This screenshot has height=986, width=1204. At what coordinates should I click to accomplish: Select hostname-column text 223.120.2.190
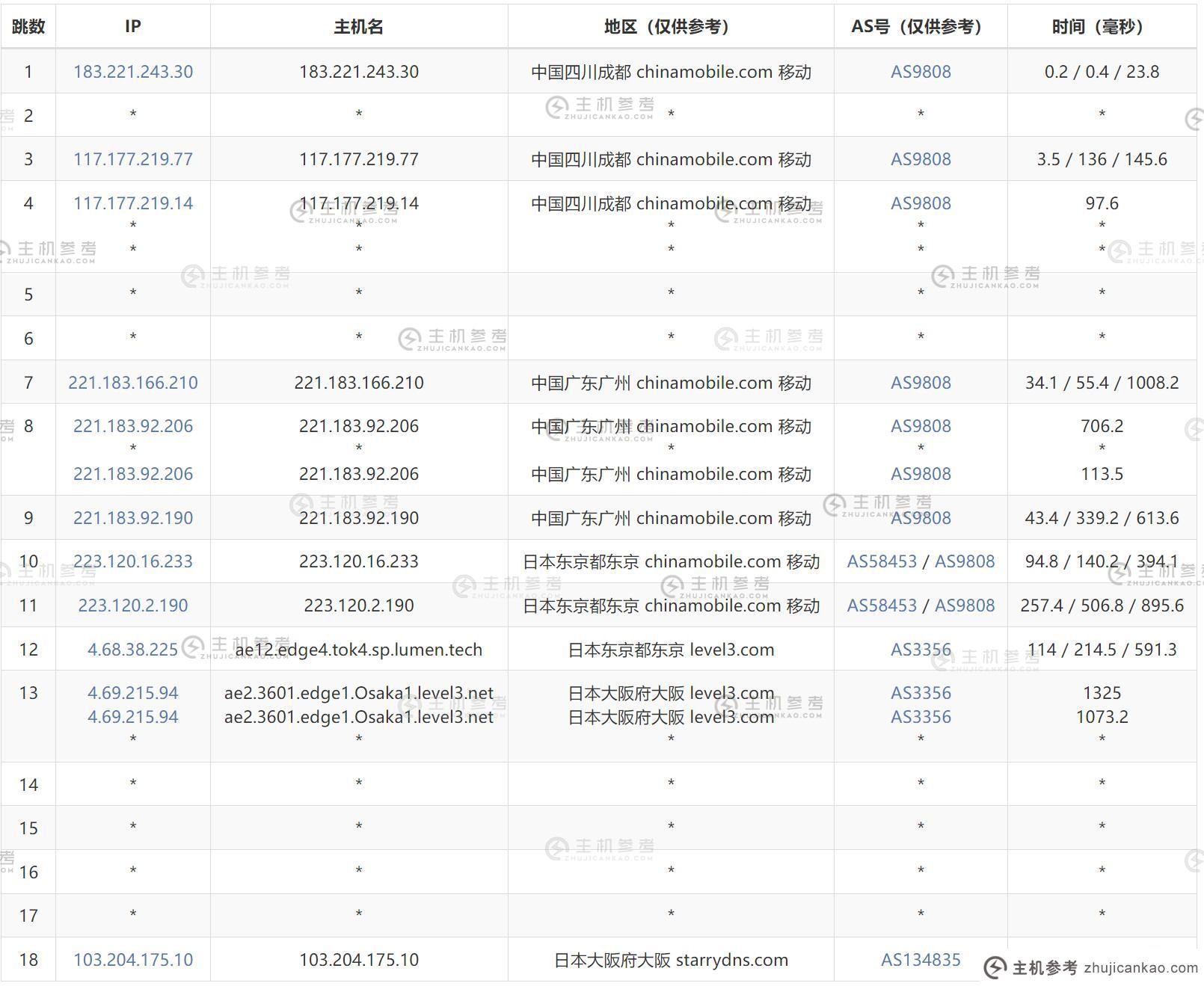coord(359,606)
